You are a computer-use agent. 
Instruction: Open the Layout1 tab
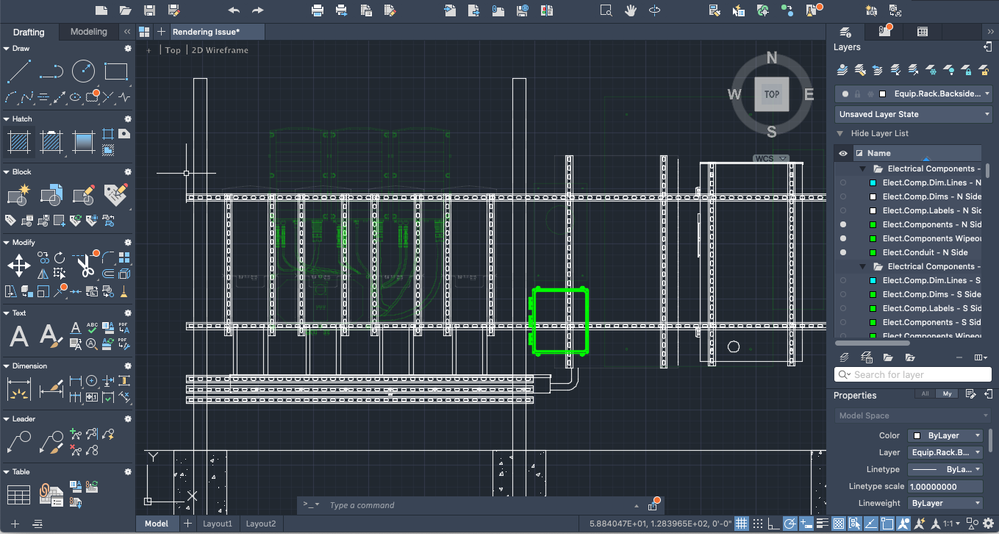[x=217, y=524]
